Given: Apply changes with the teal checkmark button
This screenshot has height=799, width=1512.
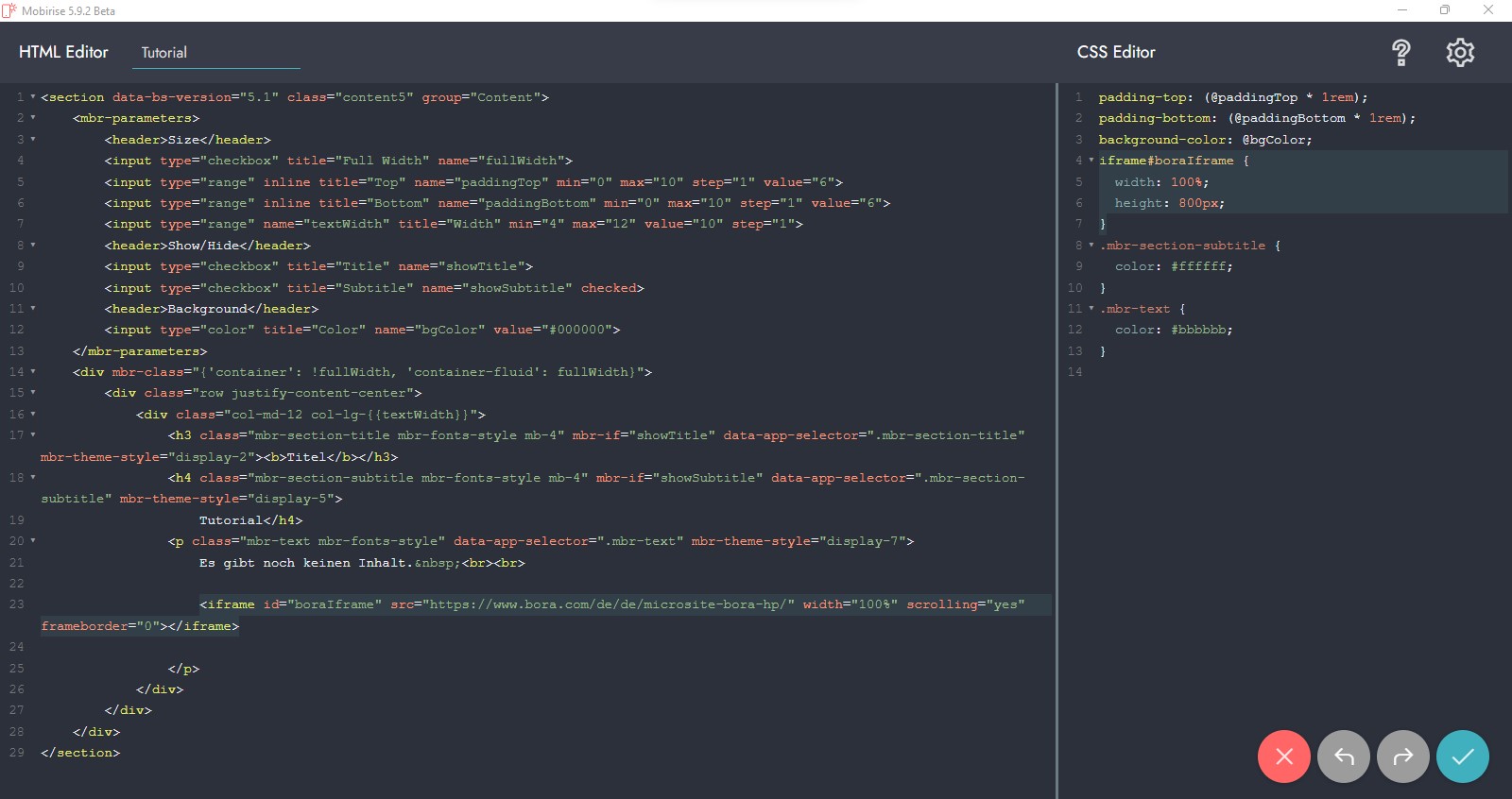Looking at the screenshot, I should pyautogui.click(x=1462, y=756).
